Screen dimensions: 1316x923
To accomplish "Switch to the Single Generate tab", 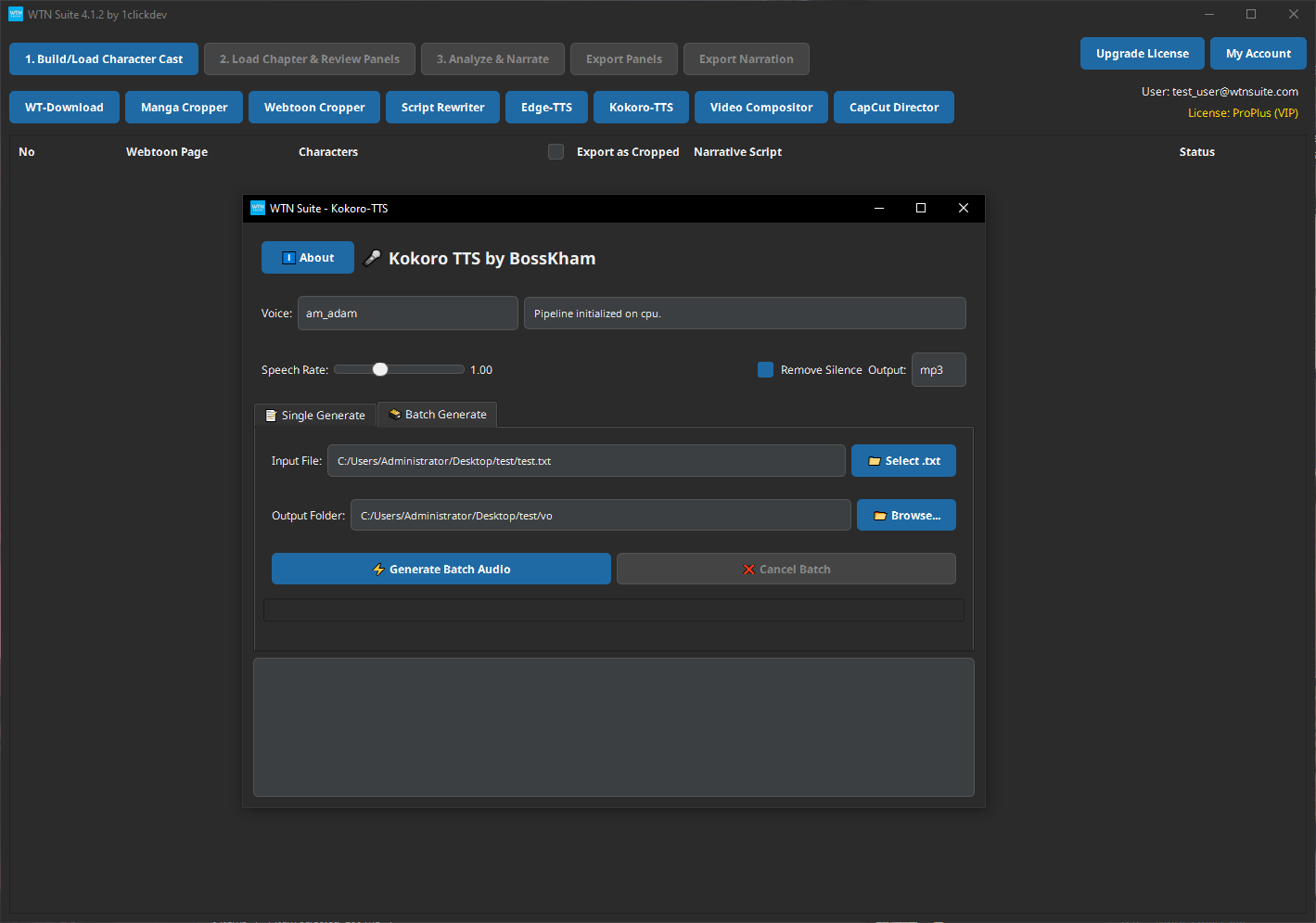I will tap(314, 415).
